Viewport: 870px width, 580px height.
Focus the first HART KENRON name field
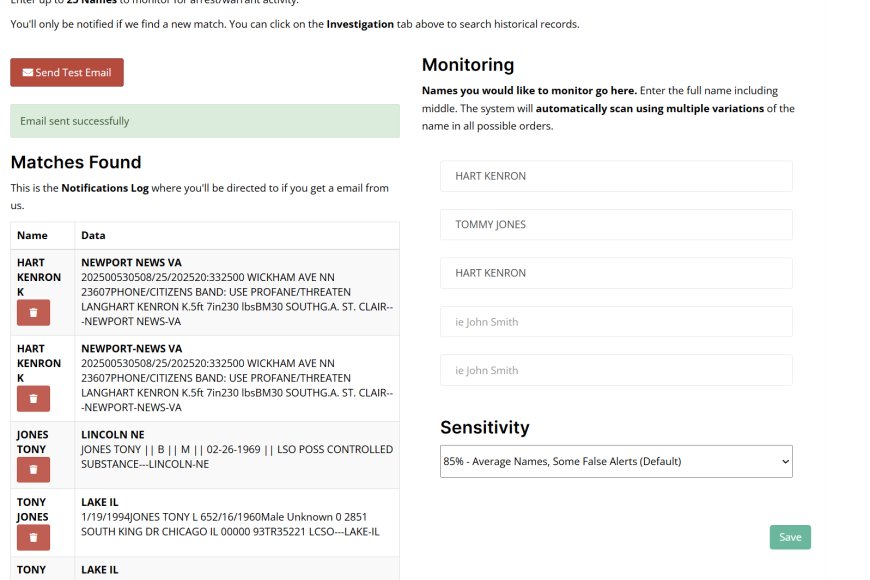pos(616,176)
